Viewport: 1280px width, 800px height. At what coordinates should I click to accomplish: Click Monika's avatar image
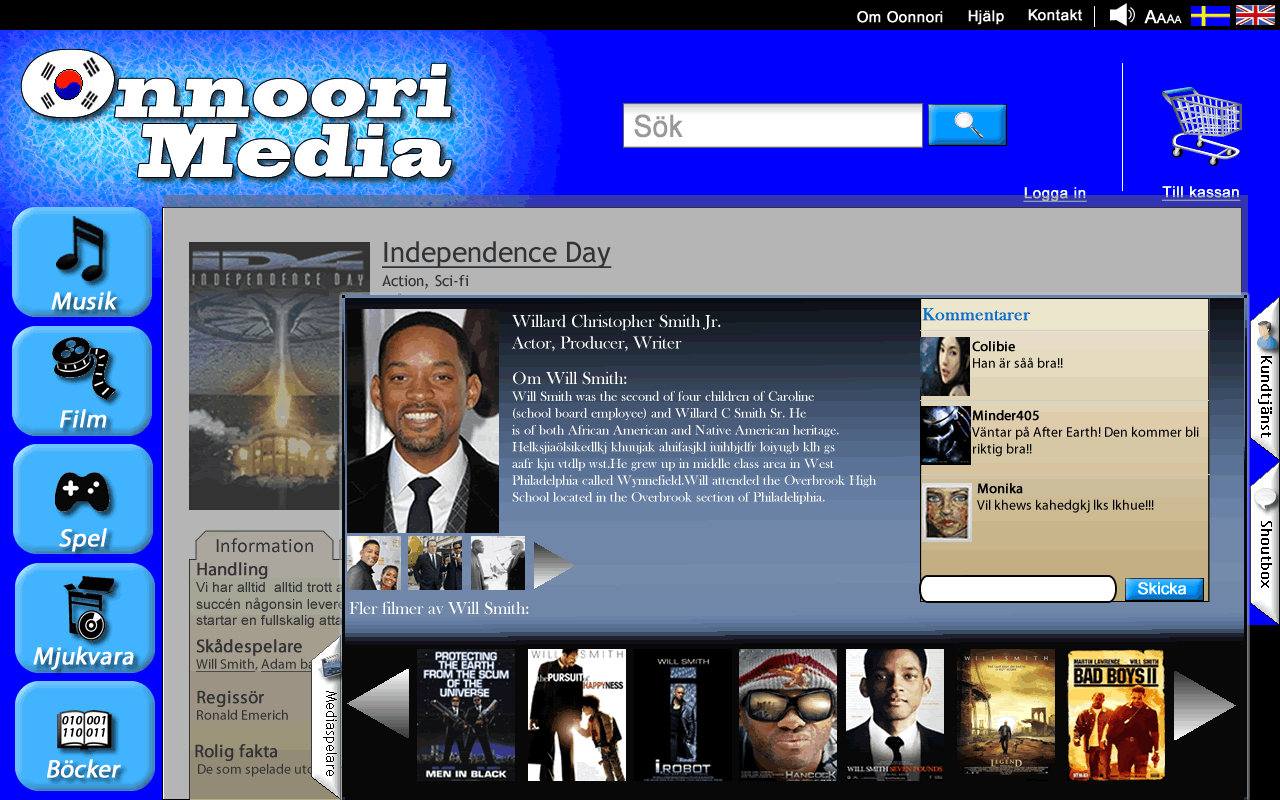(946, 513)
